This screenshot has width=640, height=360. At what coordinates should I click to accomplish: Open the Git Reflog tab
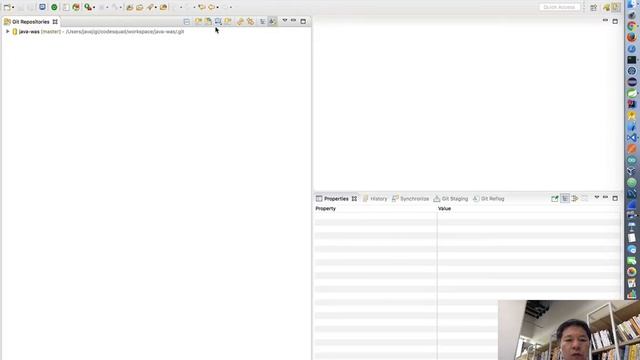pos(488,199)
